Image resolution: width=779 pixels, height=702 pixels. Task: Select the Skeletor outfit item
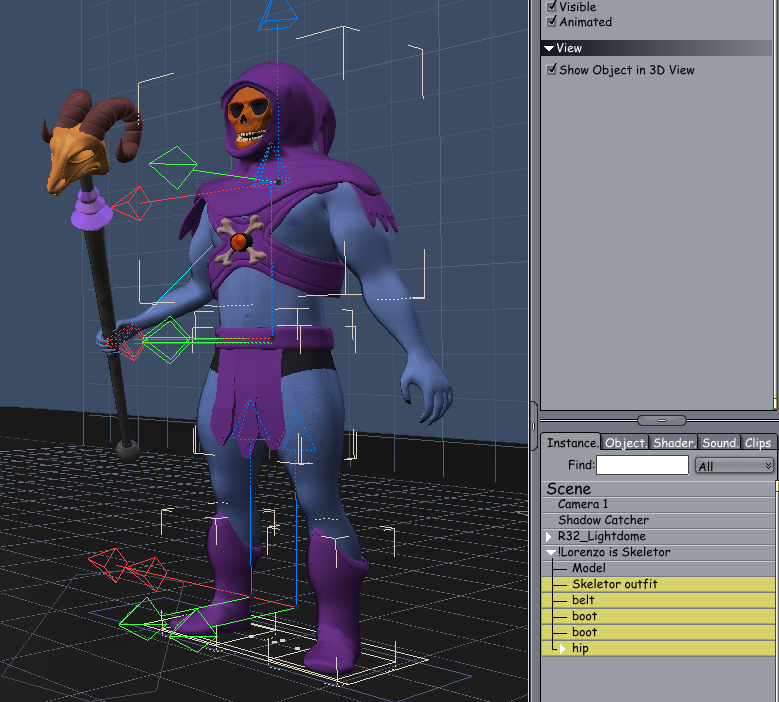658,584
